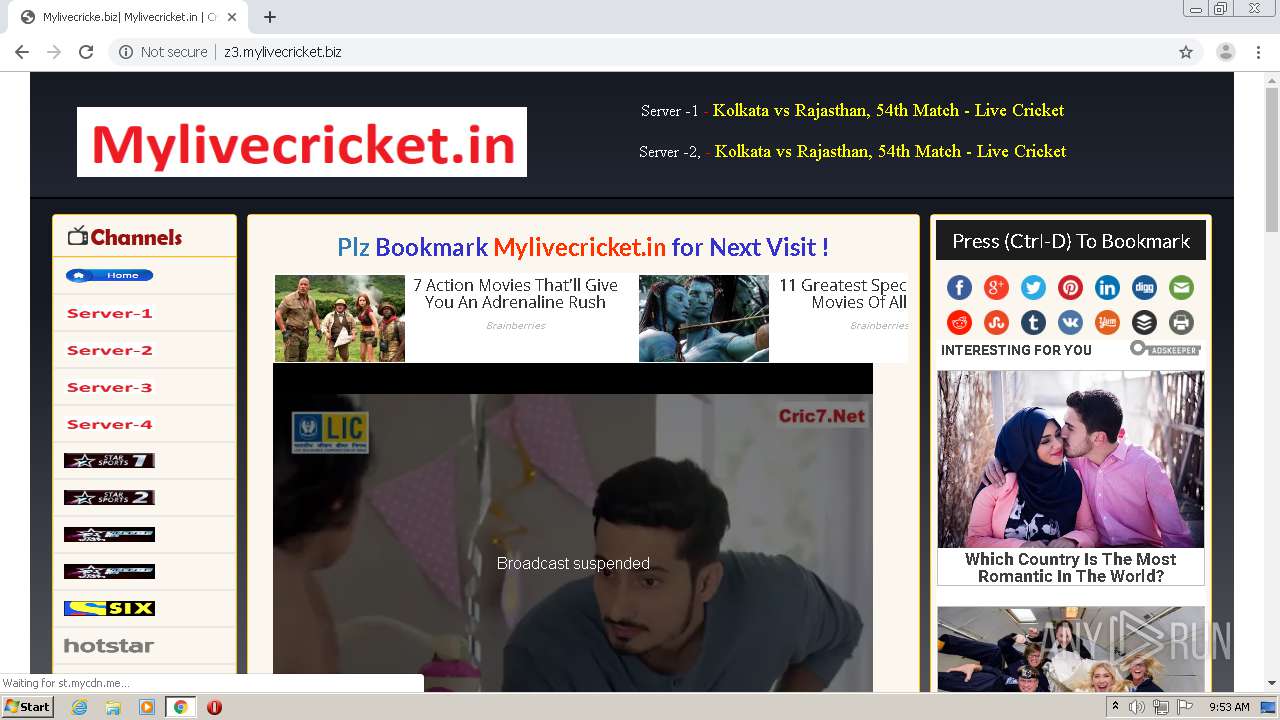The width and height of the screenshot is (1280, 720).
Task: Click the romantic couple ad image
Action: (1071, 459)
